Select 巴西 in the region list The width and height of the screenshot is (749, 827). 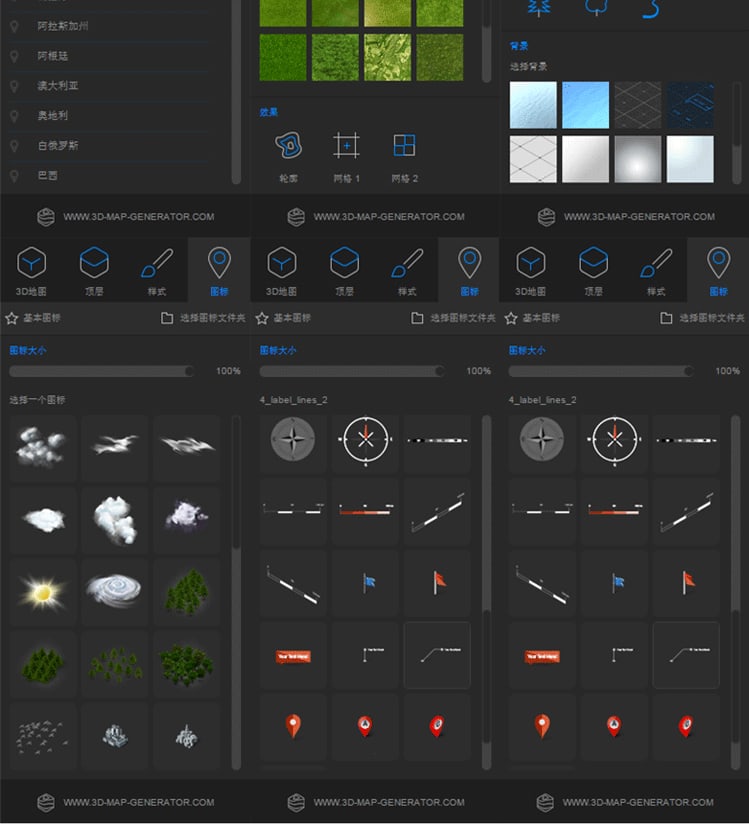click(x=47, y=176)
